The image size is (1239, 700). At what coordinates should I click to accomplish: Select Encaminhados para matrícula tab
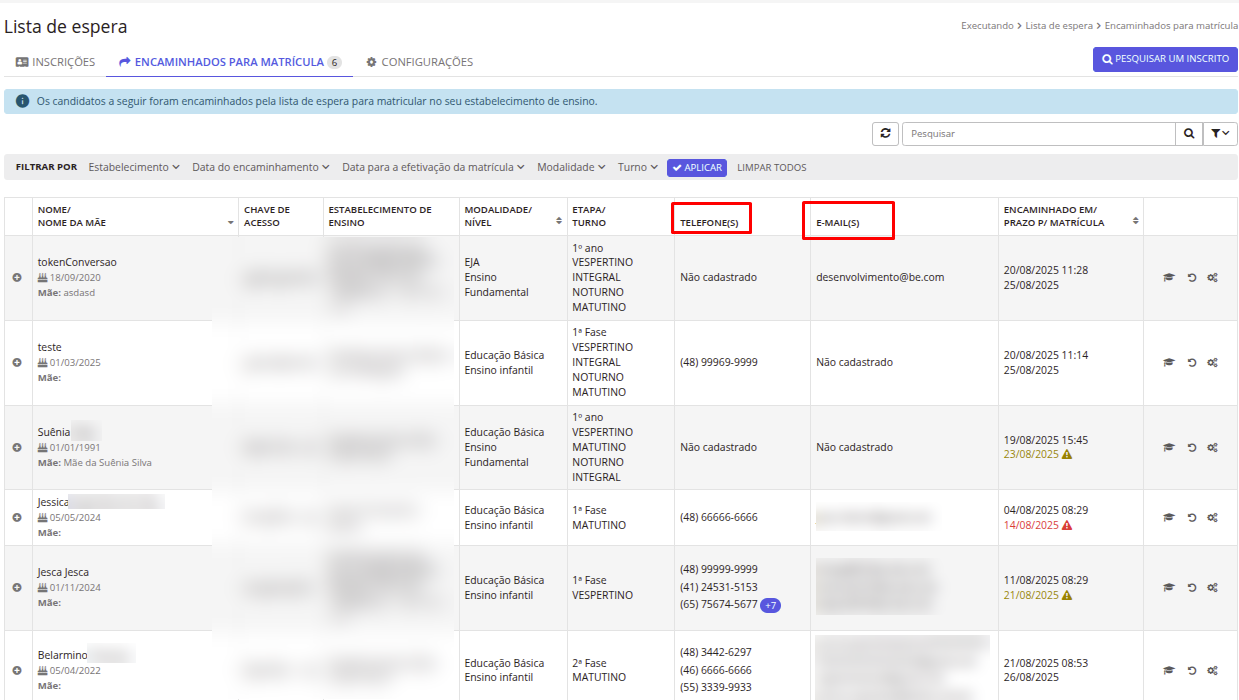(230, 62)
